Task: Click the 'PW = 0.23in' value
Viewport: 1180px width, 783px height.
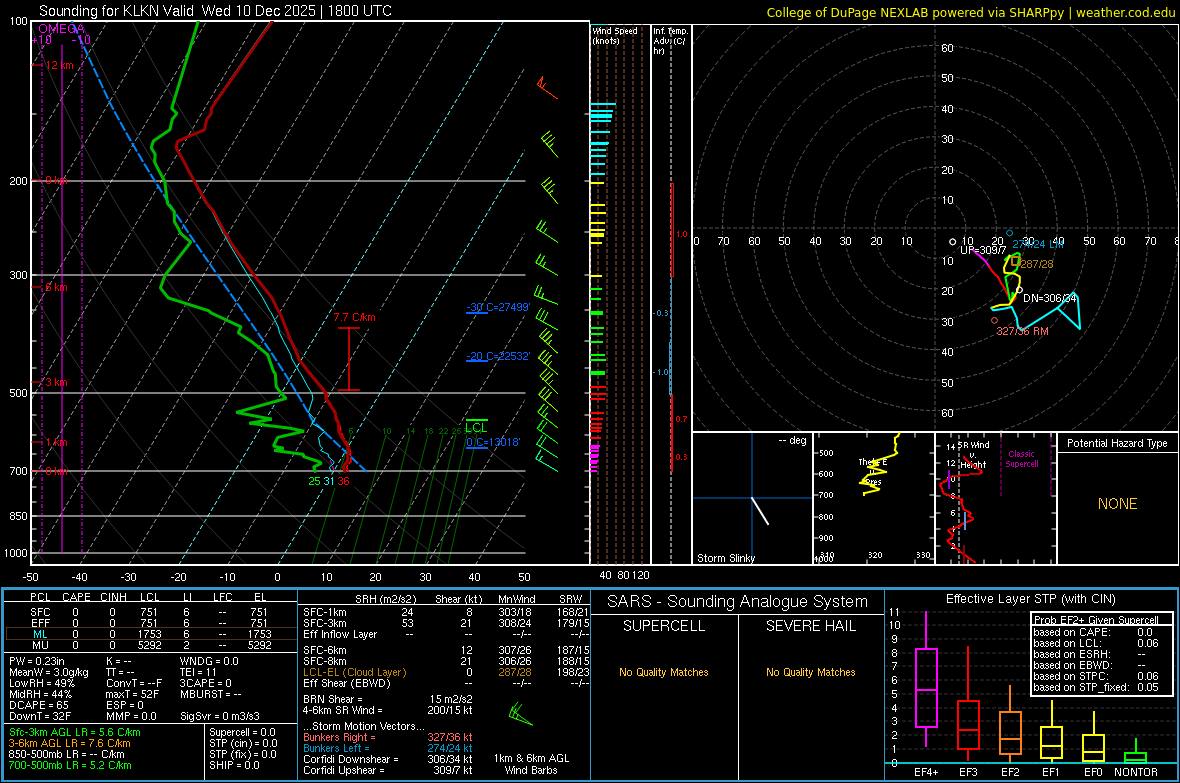Action: click(x=38, y=661)
